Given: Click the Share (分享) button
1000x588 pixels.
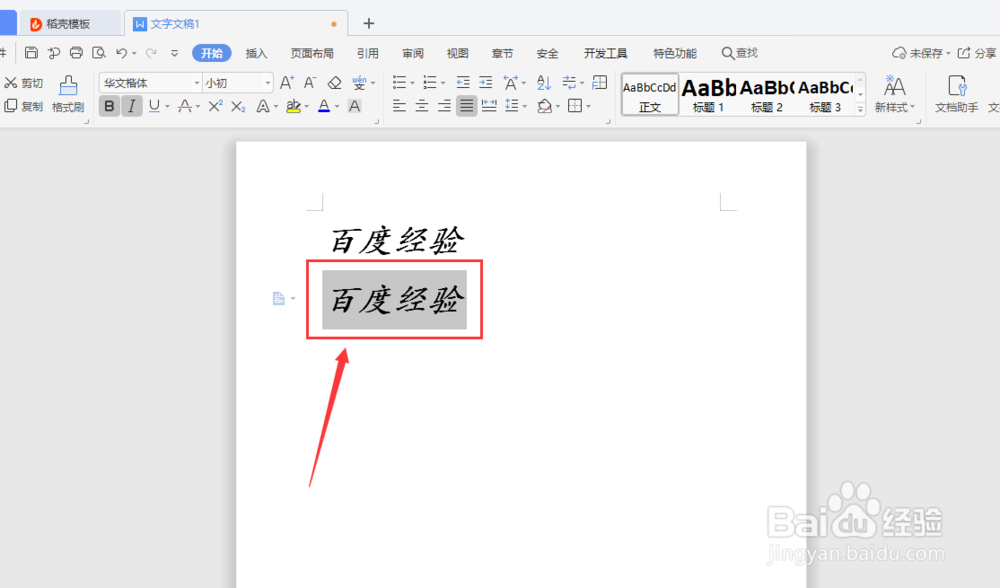Looking at the screenshot, I should tap(977, 53).
